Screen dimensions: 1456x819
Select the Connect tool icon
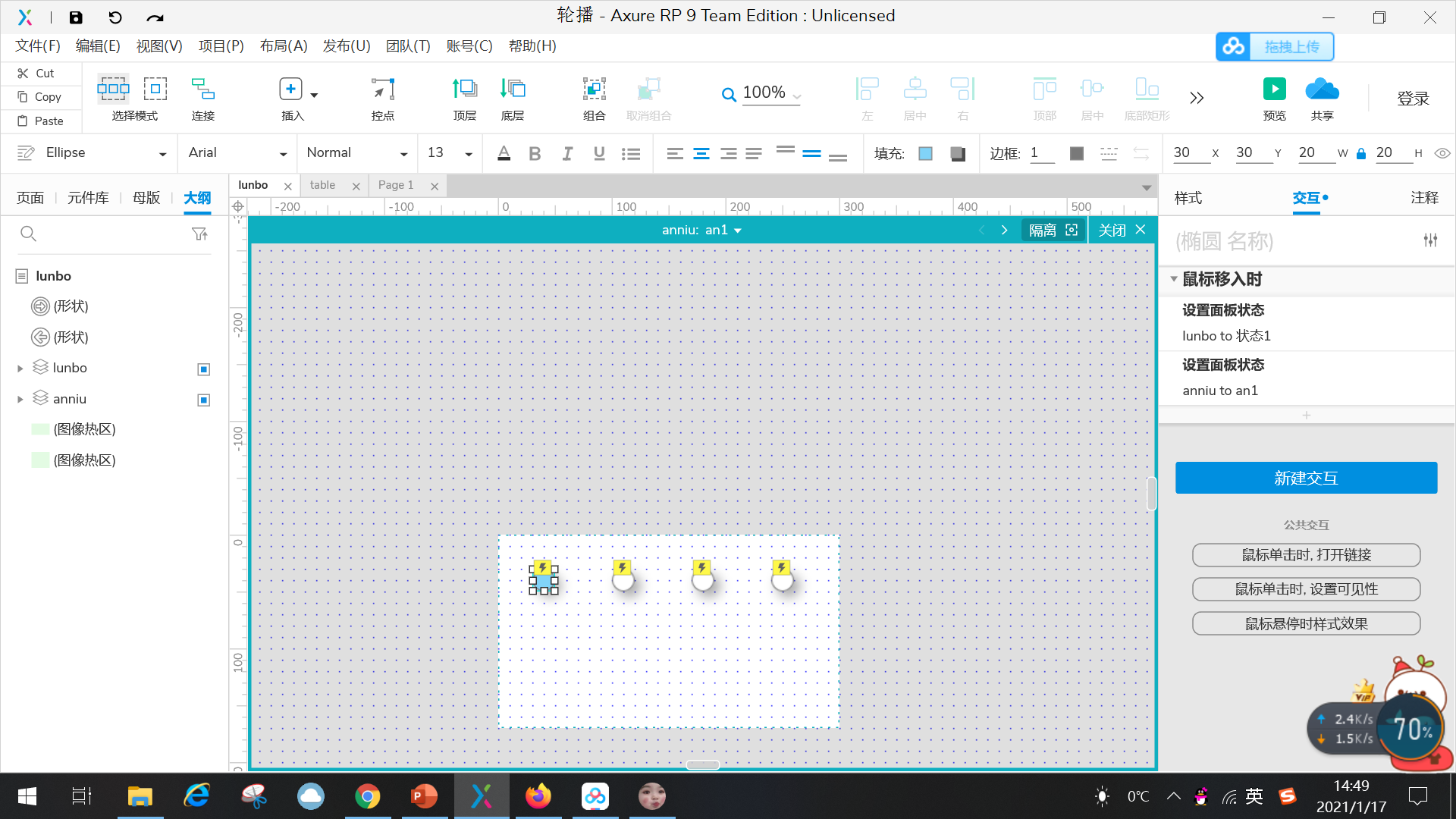tap(202, 89)
